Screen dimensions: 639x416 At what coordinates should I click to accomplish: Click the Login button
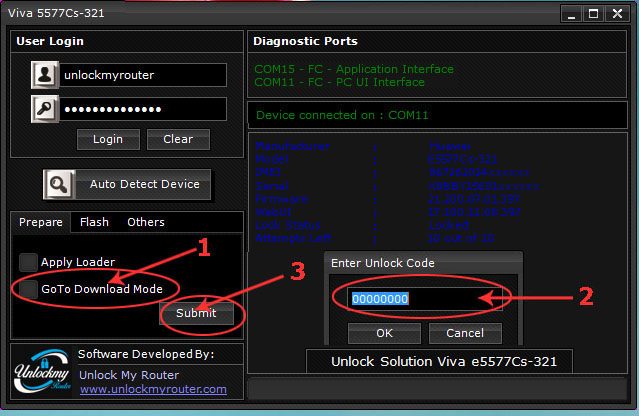pos(108,139)
